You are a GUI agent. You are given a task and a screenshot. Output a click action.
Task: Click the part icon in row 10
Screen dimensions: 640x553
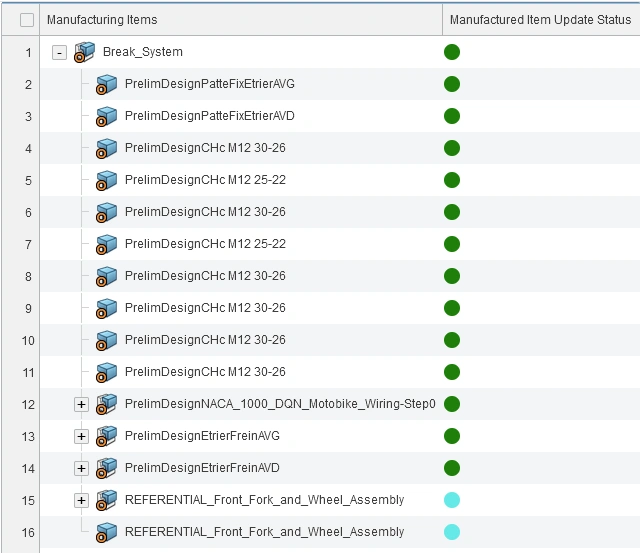pos(106,340)
